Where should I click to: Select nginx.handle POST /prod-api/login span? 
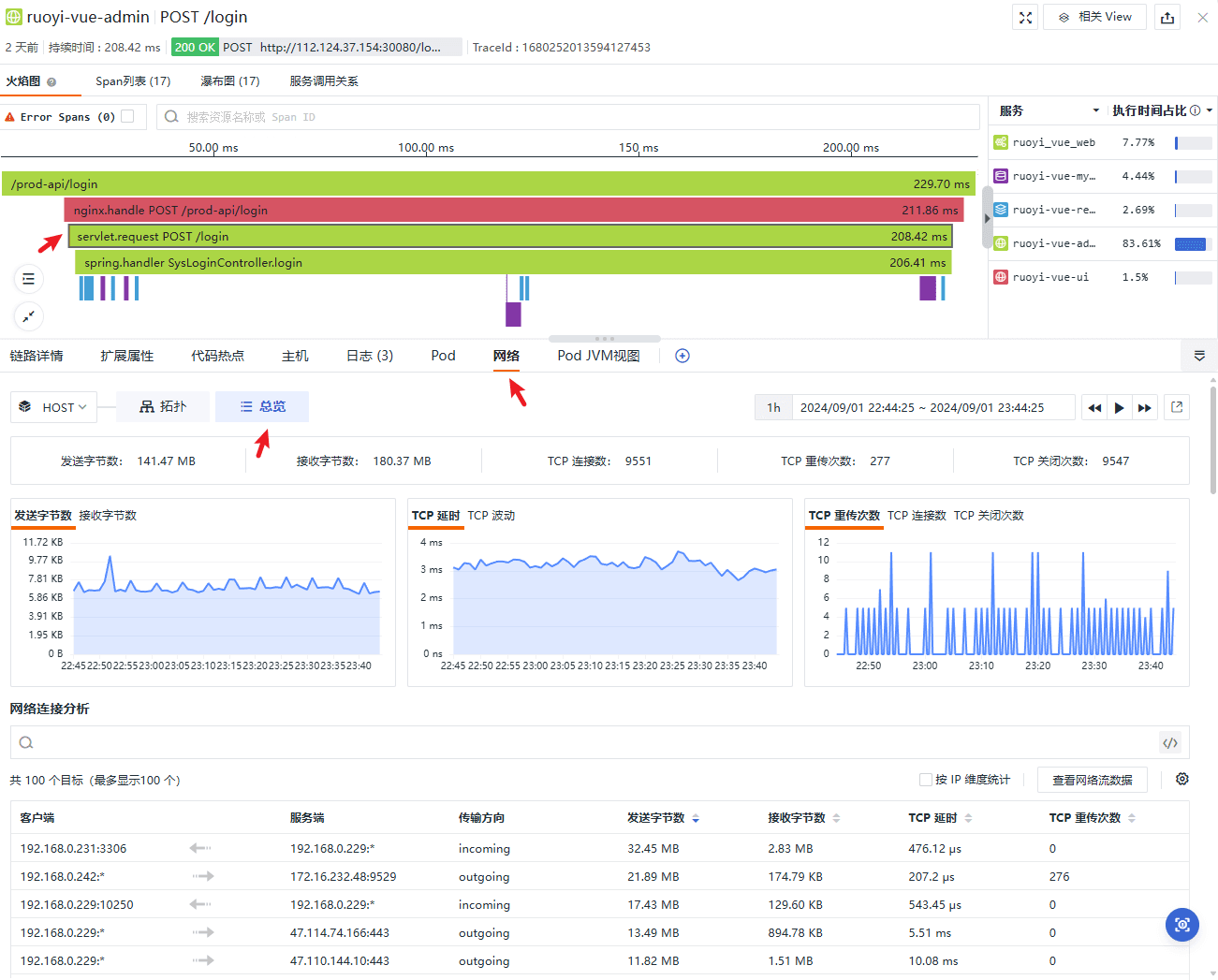coord(514,210)
